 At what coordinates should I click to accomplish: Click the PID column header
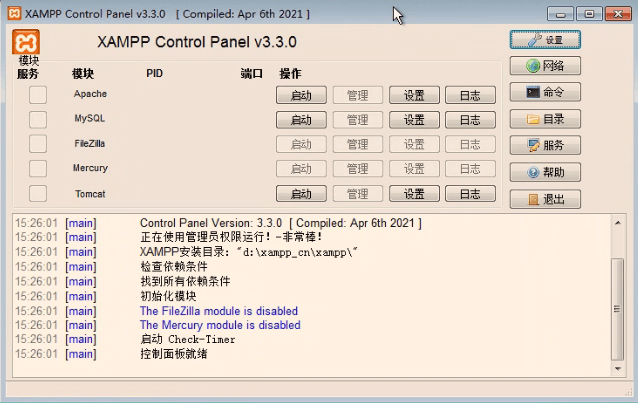(155, 74)
